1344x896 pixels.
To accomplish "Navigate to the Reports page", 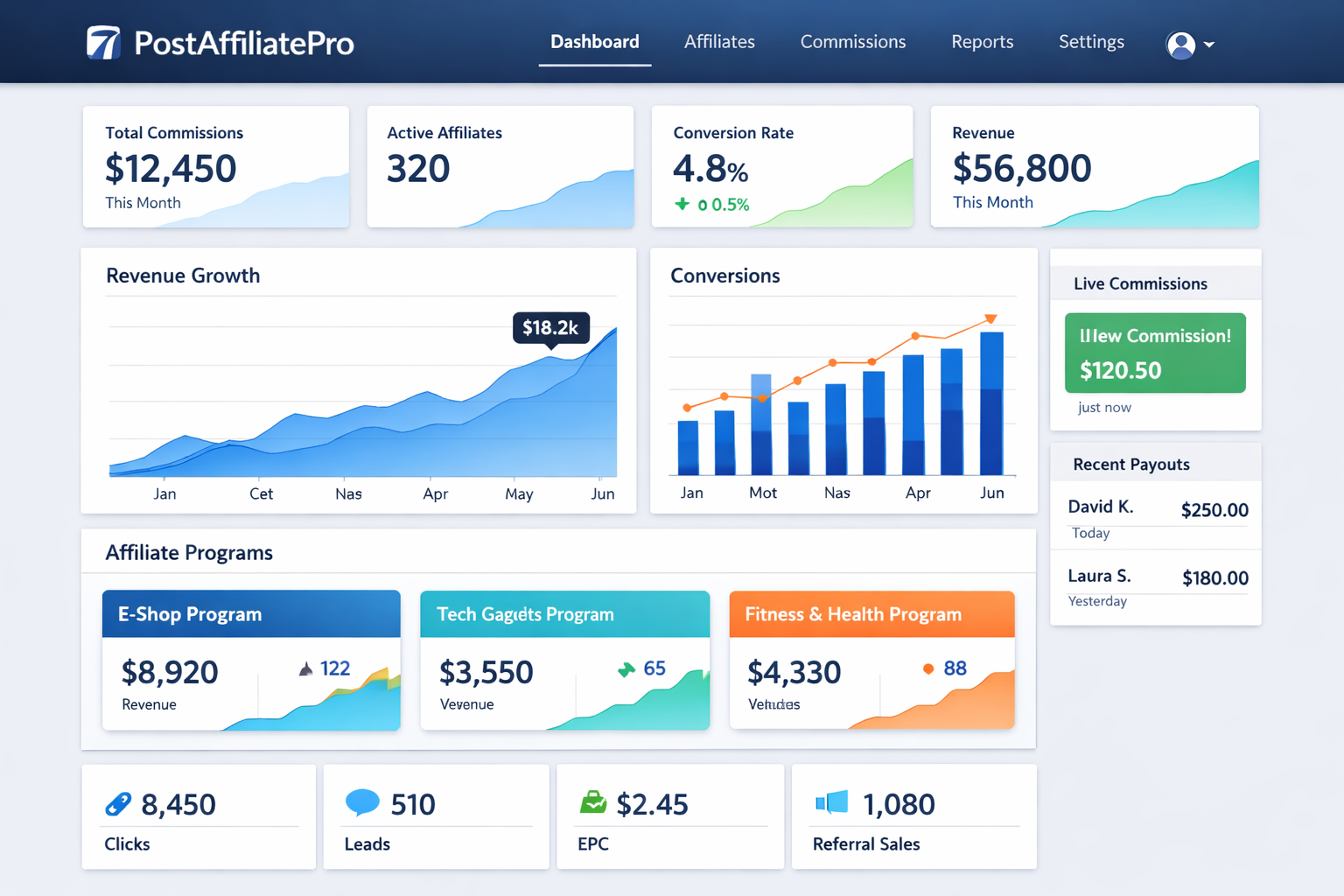I will pos(982,41).
